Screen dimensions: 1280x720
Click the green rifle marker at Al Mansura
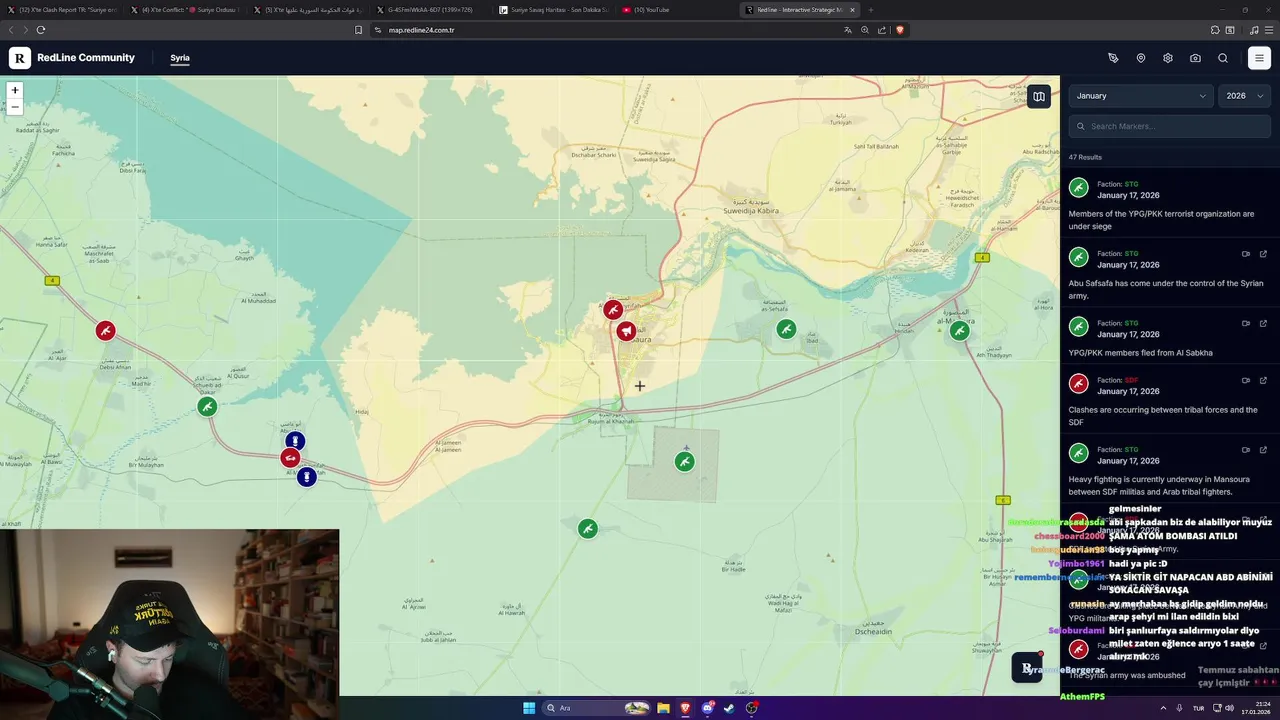click(959, 330)
